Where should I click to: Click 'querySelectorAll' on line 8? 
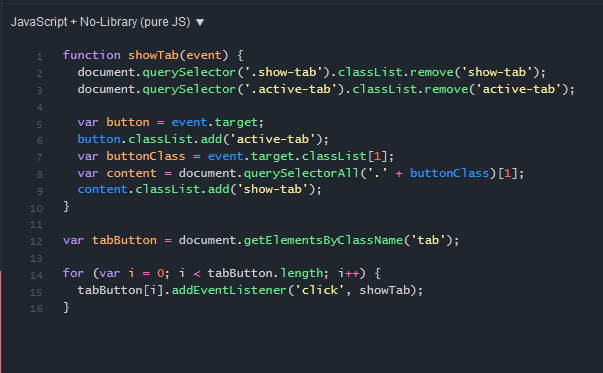[x=301, y=173]
